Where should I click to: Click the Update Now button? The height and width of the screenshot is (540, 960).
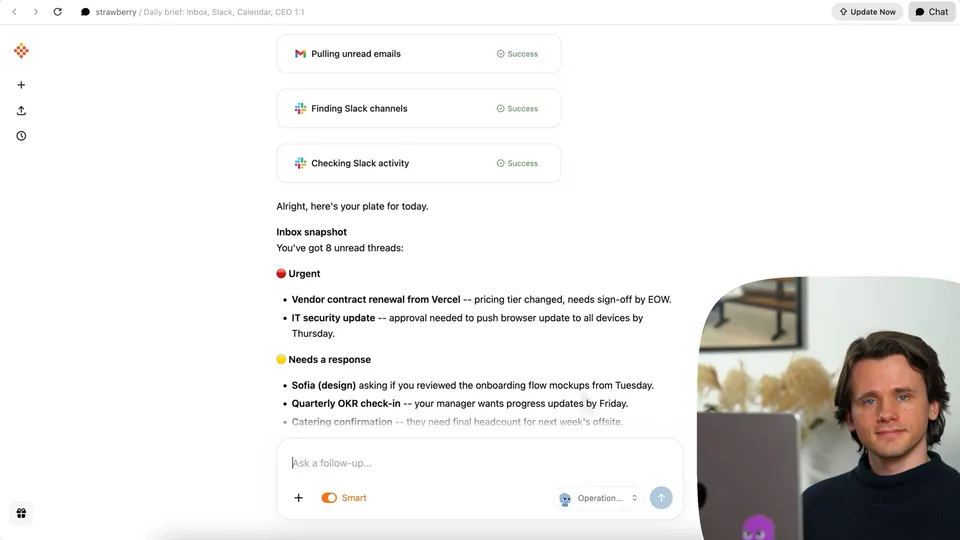(x=867, y=12)
